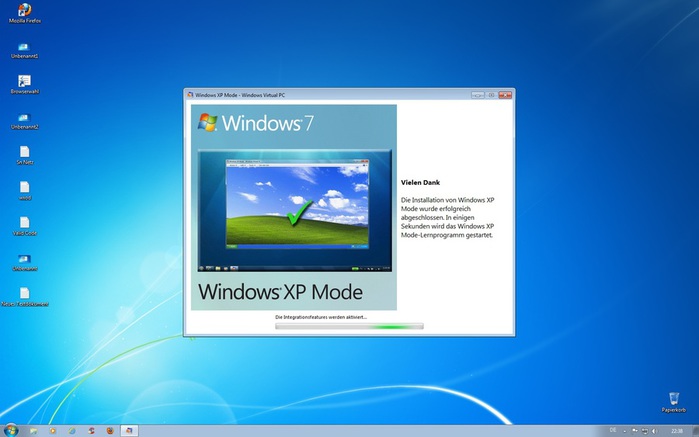Click the Windows XP Mode window title icon
This screenshot has height=437, width=699.
190,95
